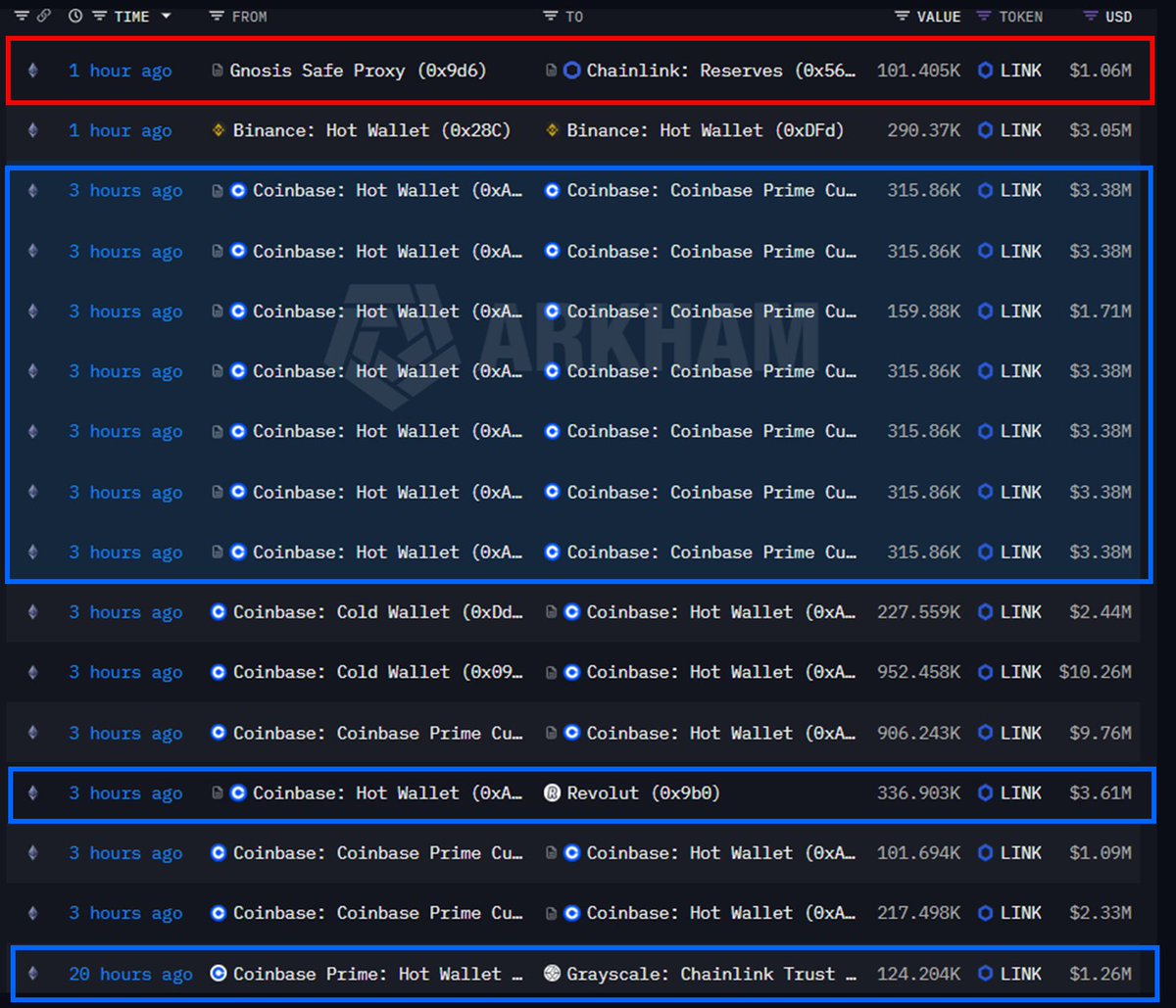Image resolution: width=1176 pixels, height=1008 pixels.
Task: Click LINK token icon in 101.405K row
Action: 985,71
